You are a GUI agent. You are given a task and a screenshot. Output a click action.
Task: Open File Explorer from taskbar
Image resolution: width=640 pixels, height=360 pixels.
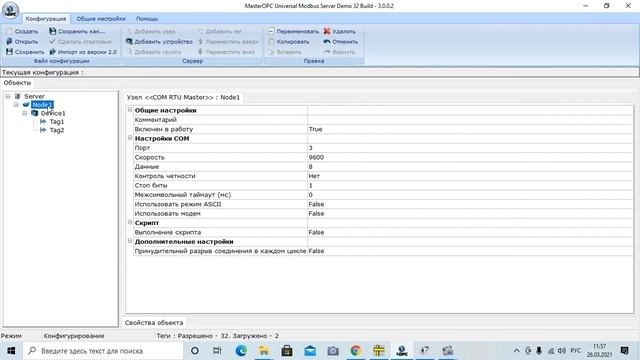click(x=264, y=351)
